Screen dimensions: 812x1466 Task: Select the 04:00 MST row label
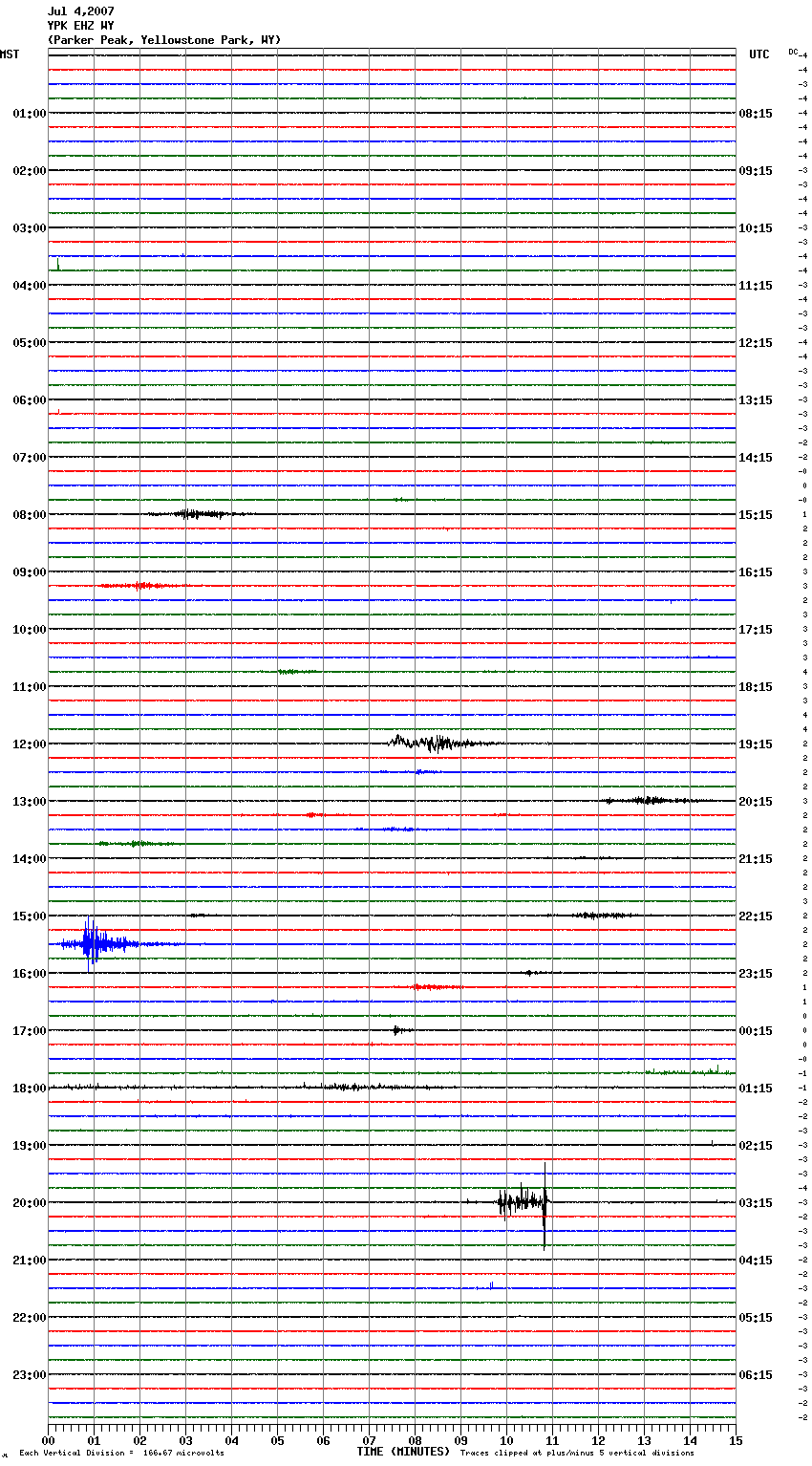30,286
